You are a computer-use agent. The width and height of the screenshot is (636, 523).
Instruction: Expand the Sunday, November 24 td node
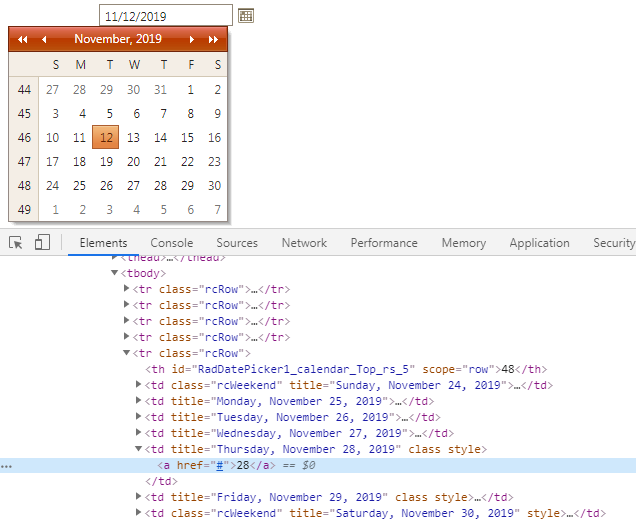[x=138, y=384]
